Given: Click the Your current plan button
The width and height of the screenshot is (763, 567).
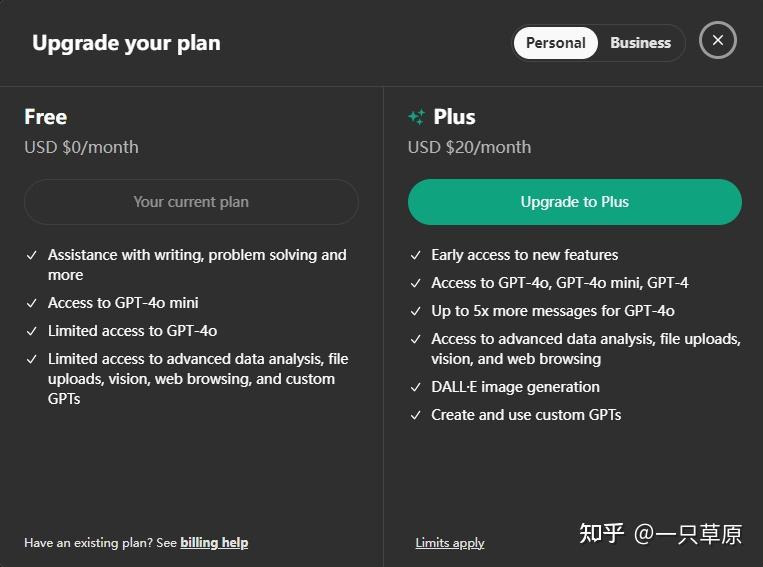Looking at the screenshot, I should 191,202.
